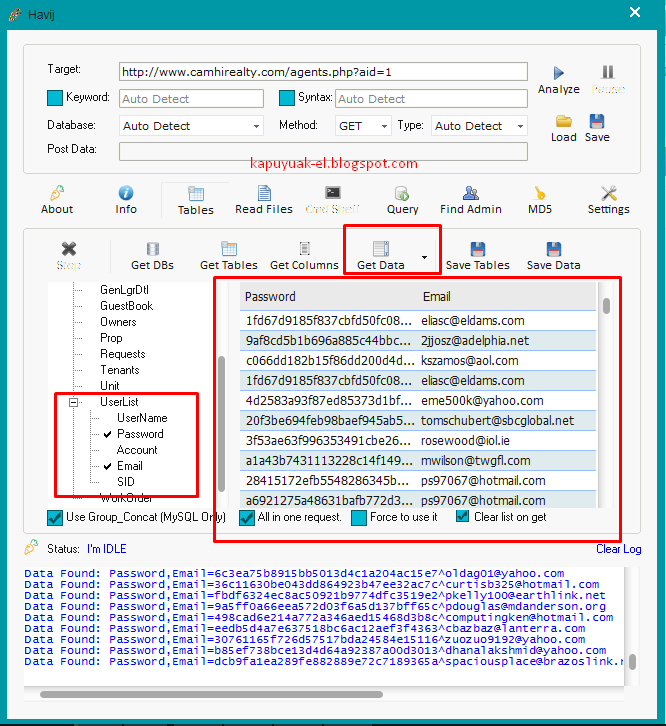Open the Info icon
The height and width of the screenshot is (726, 666).
[126, 193]
